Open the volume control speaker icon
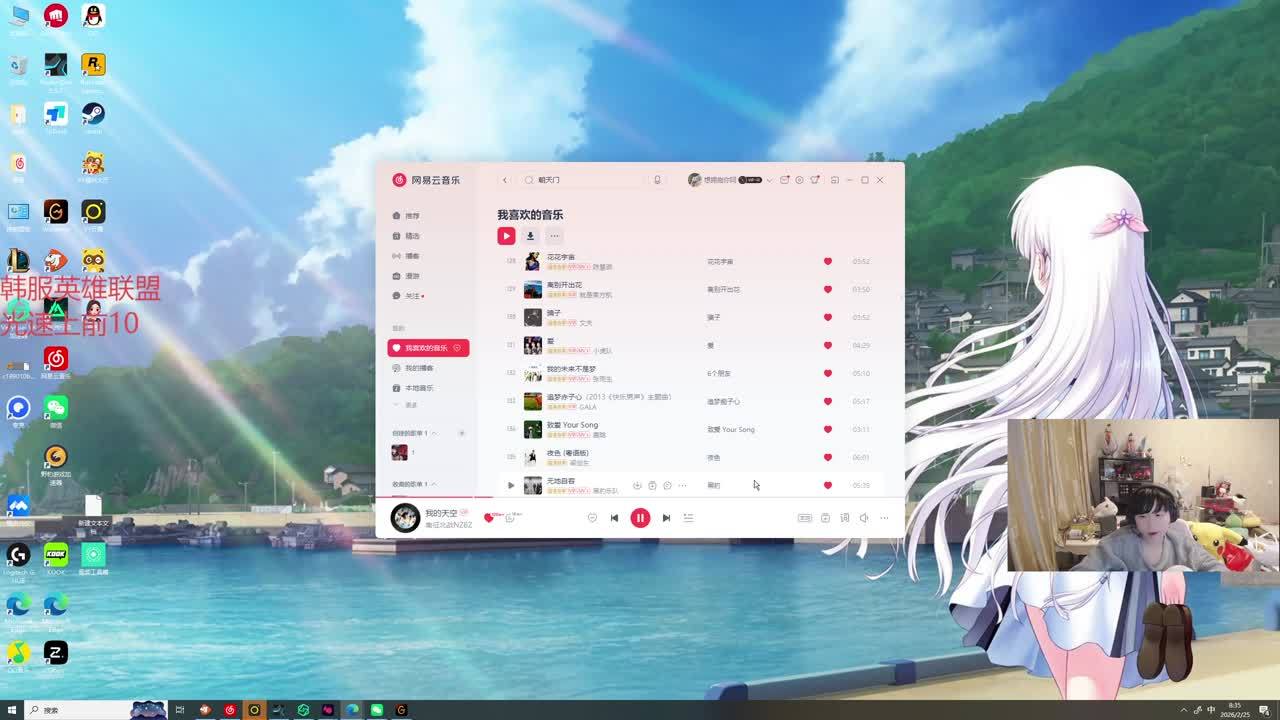 tap(864, 518)
